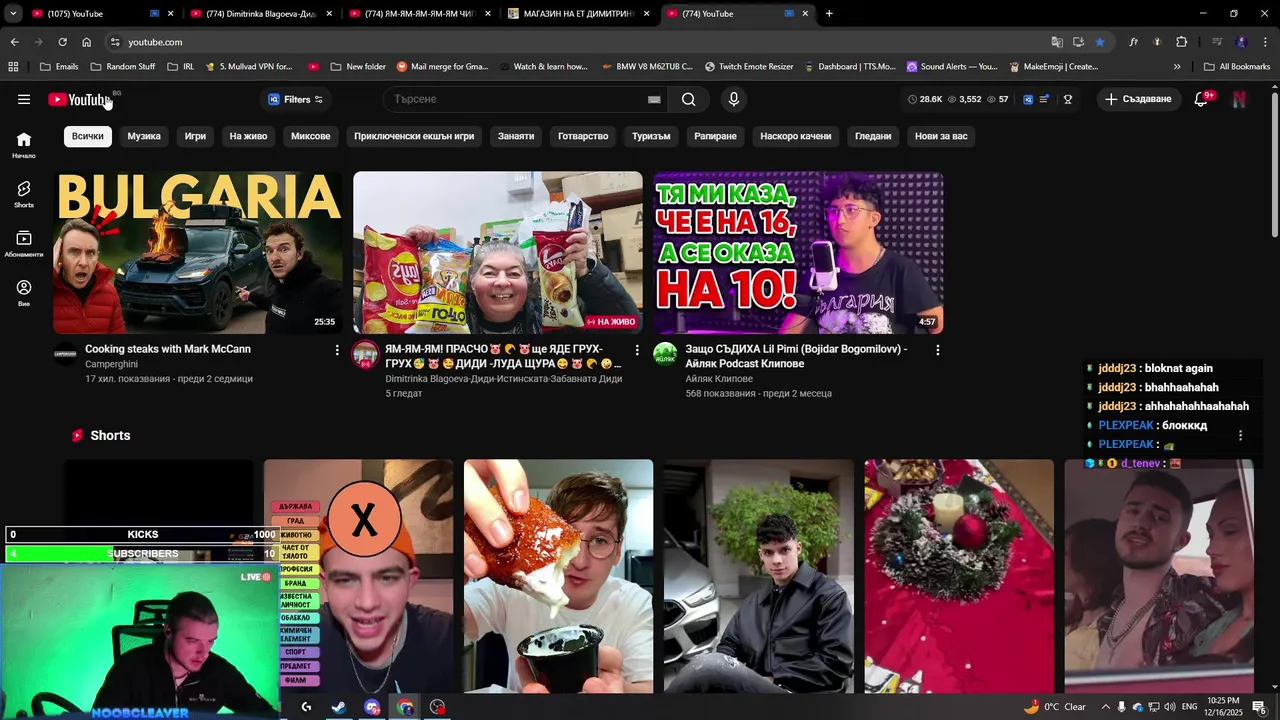The width and height of the screenshot is (1280, 720).
Task: Open the on-screen keyboard icon in search box
Action: pos(654,99)
